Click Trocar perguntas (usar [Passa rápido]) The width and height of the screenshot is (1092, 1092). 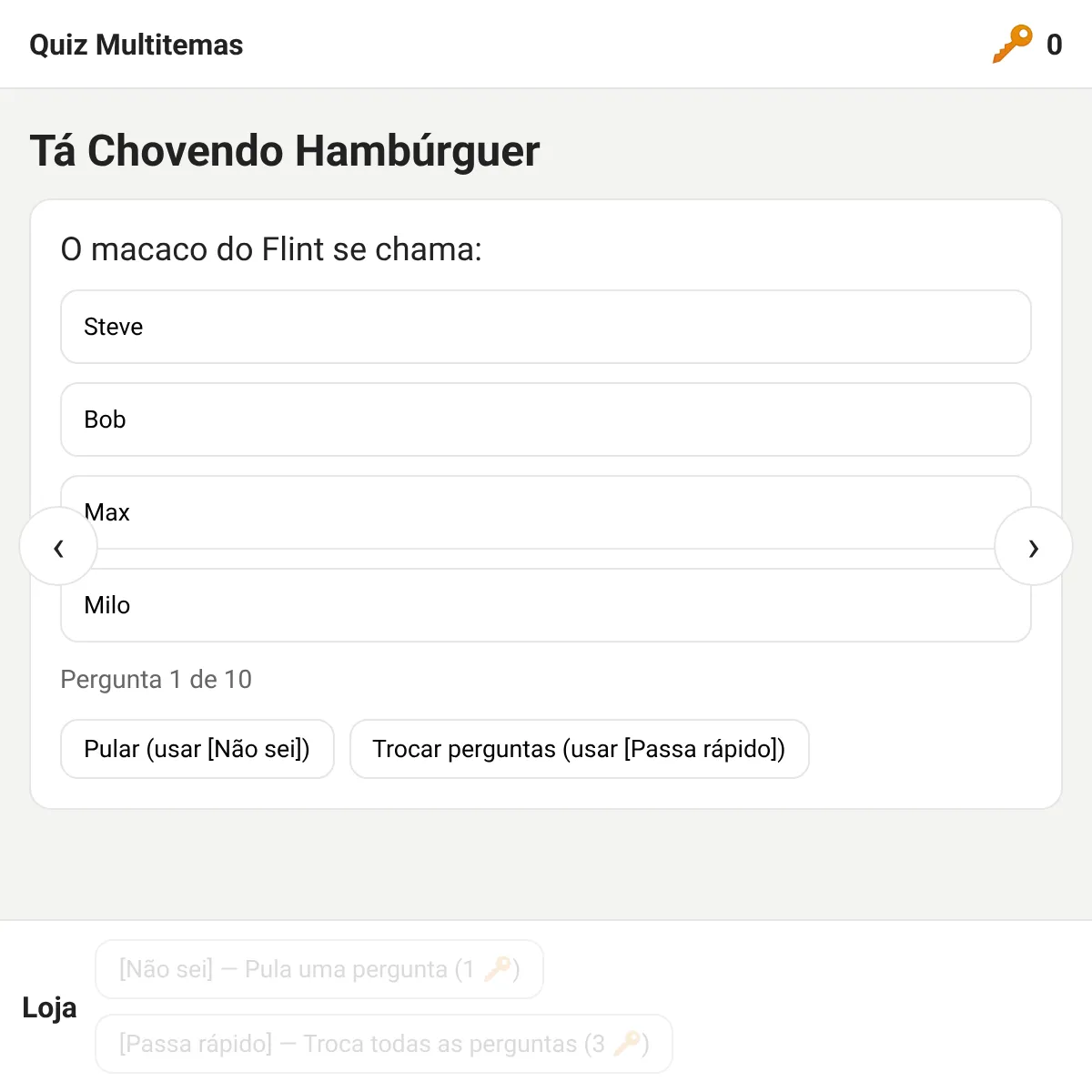pyautogui.click(x=580, y=749)
